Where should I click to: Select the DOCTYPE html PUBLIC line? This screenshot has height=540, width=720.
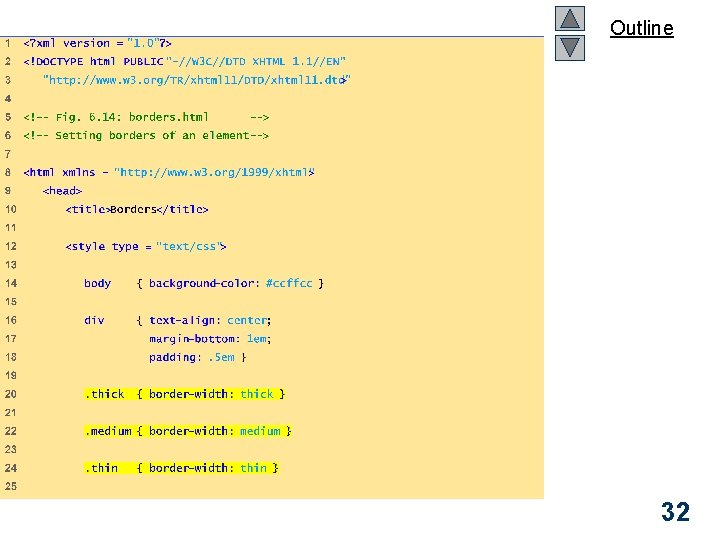tap(185, 62)
